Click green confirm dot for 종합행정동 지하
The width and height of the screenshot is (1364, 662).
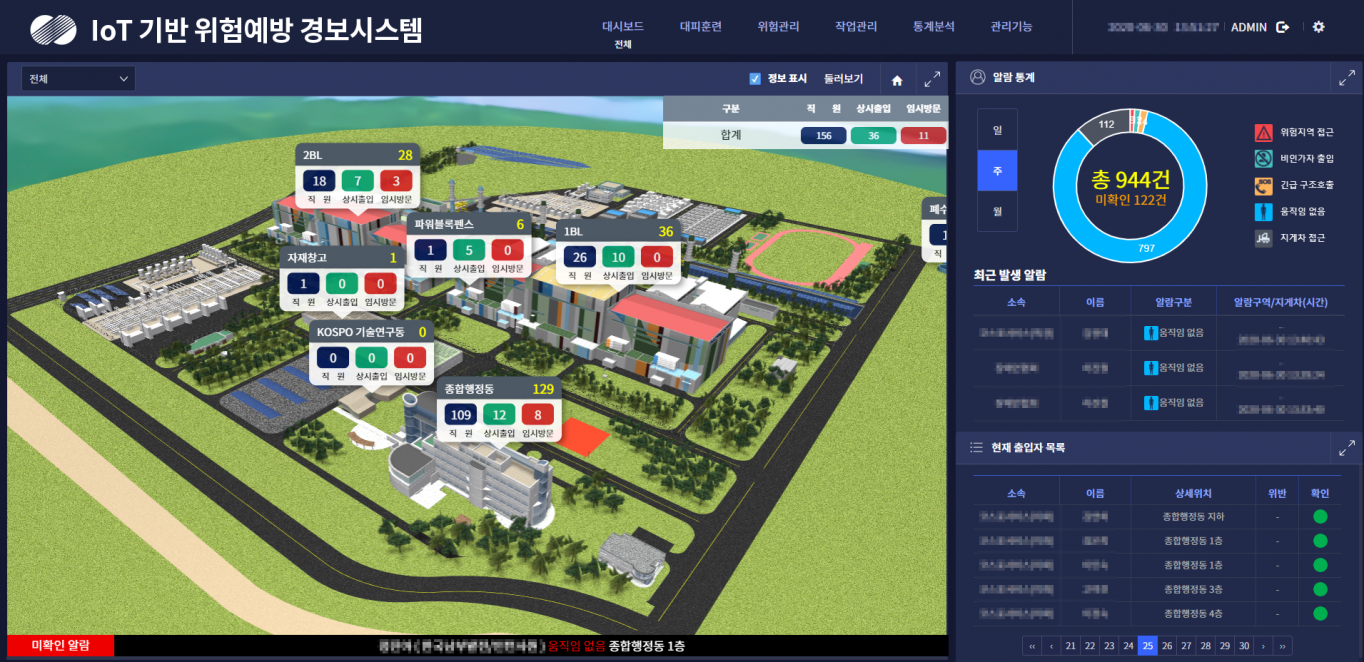1320,517
